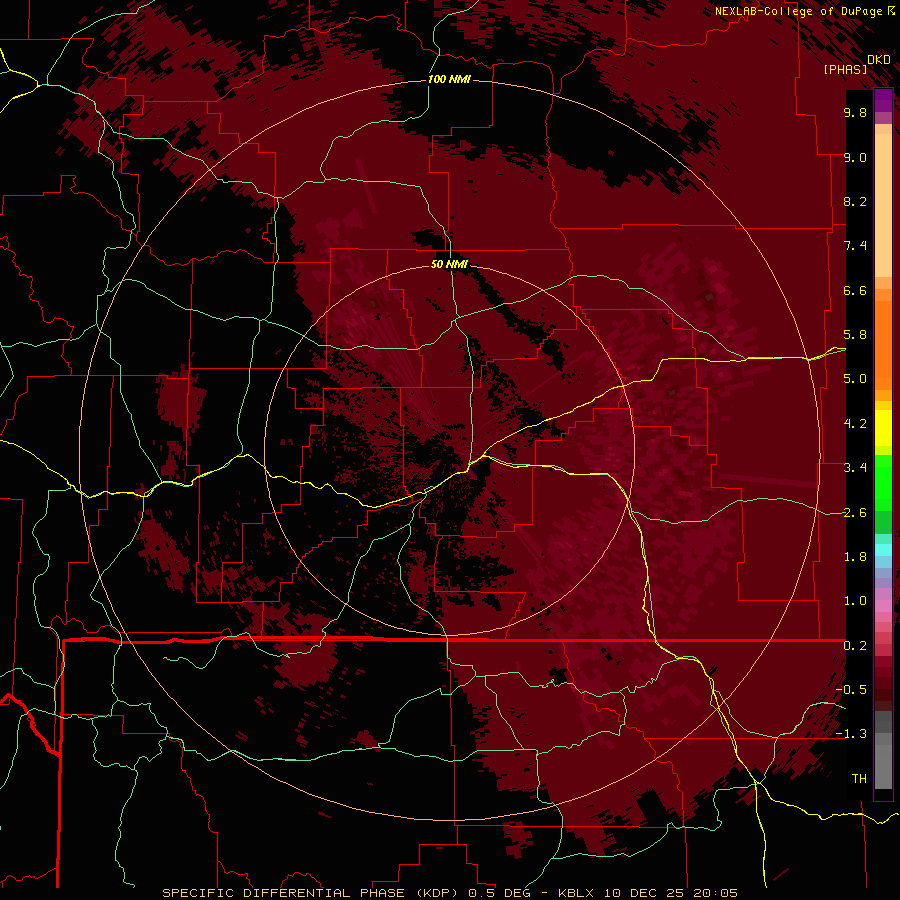Click the 9.0 value on the color scale
Viewport: 900px width, 900px height.
(x=855, y=157)
